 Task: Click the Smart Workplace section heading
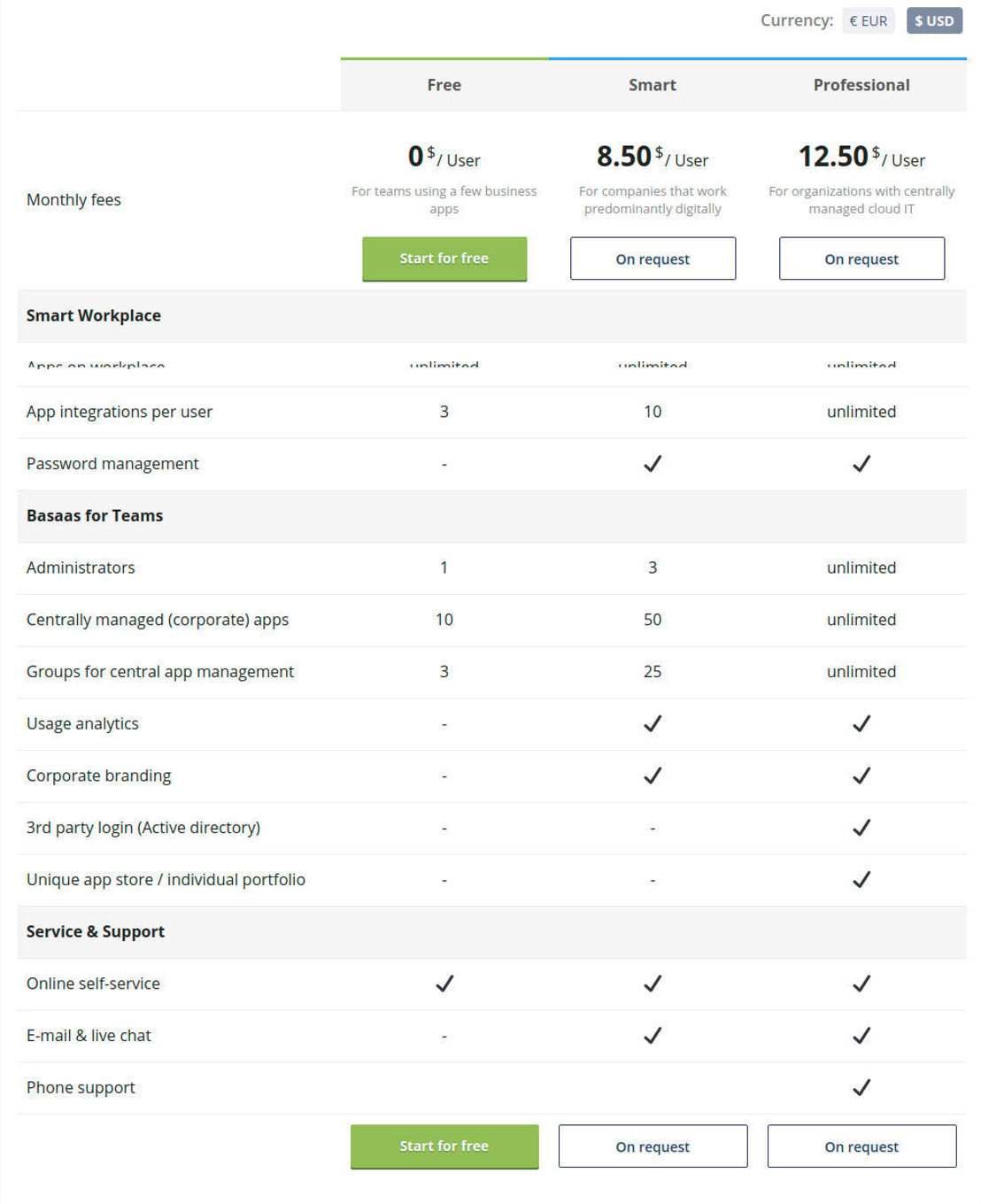pyautogui.click(x=94, y=316)
